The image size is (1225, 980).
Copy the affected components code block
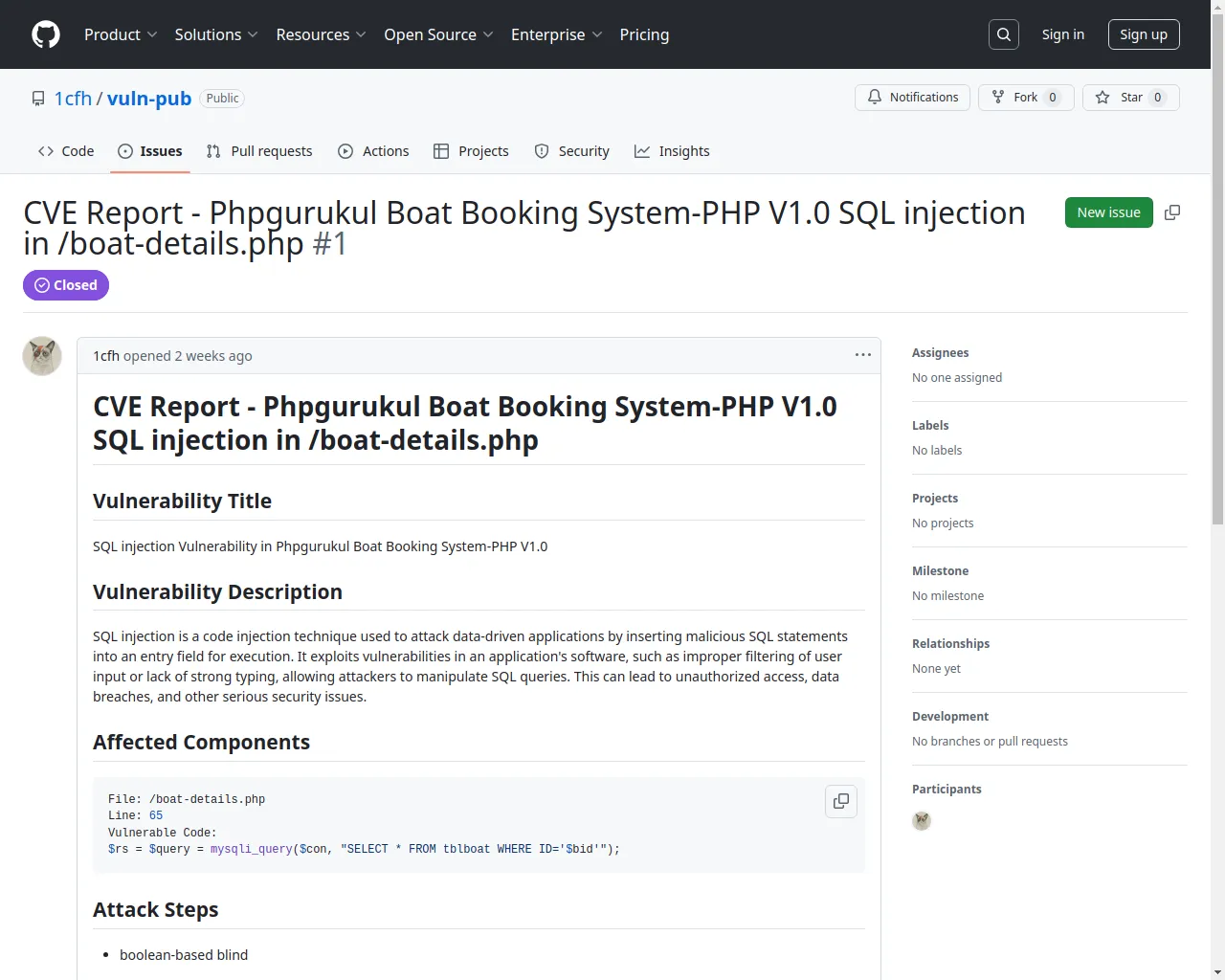[x=841, y=801]
